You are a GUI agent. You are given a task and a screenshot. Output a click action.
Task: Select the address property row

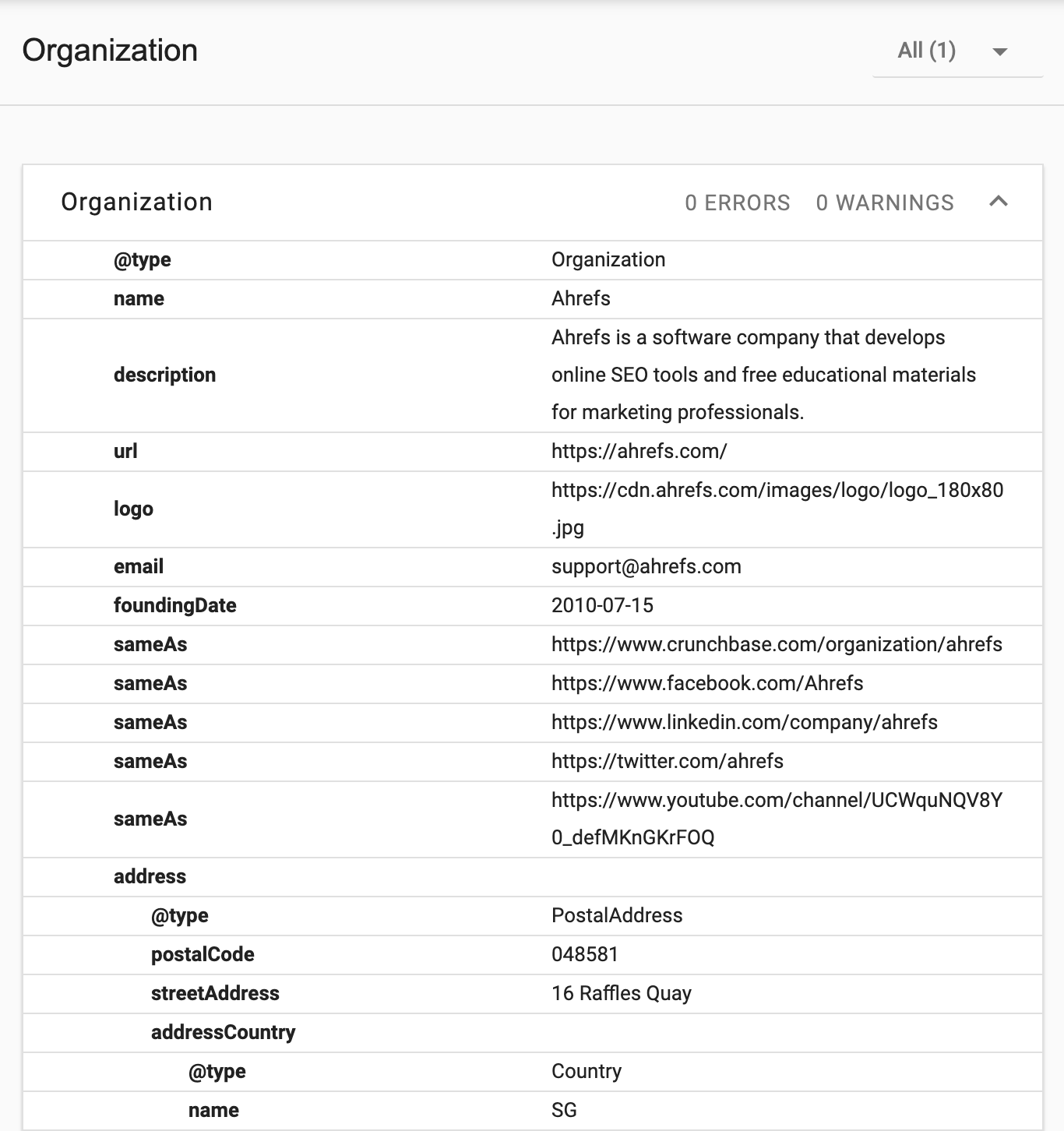[150, 876]
